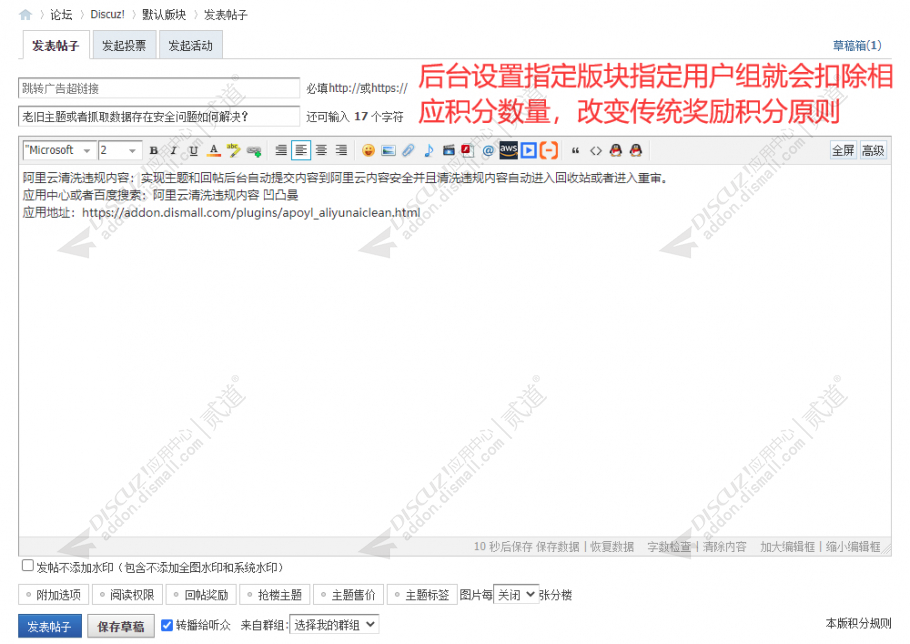Image resolution: width=910 pixels, height=644 pixels.
Task: Expand the 阅读权限 section
Action: pos(127,595)
